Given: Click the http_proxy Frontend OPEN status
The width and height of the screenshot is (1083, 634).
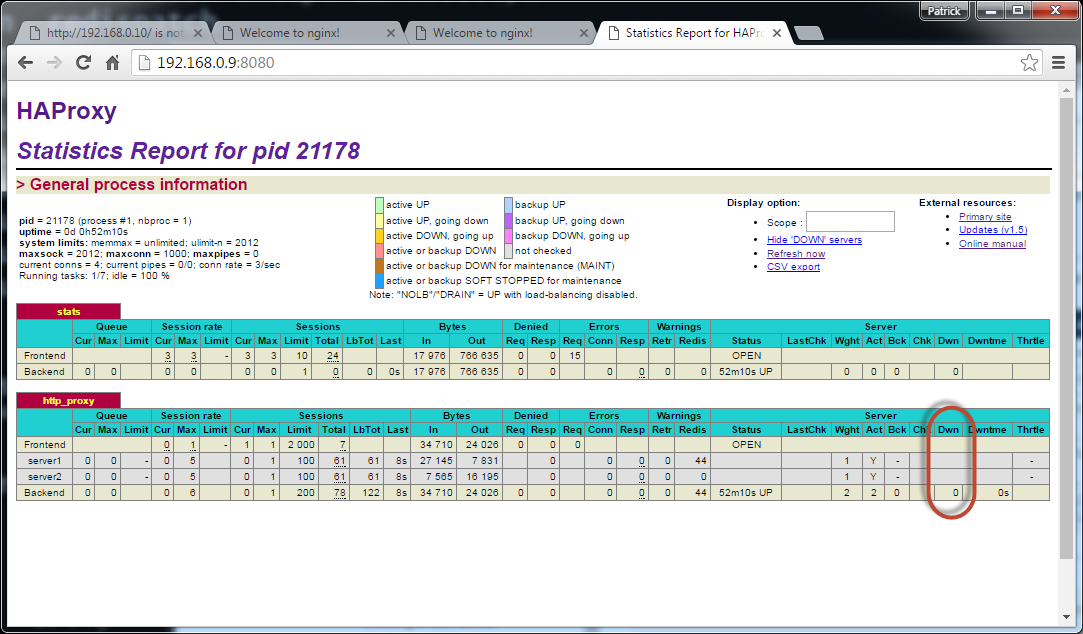Looking at the screenshot, I should click(747, 445).
